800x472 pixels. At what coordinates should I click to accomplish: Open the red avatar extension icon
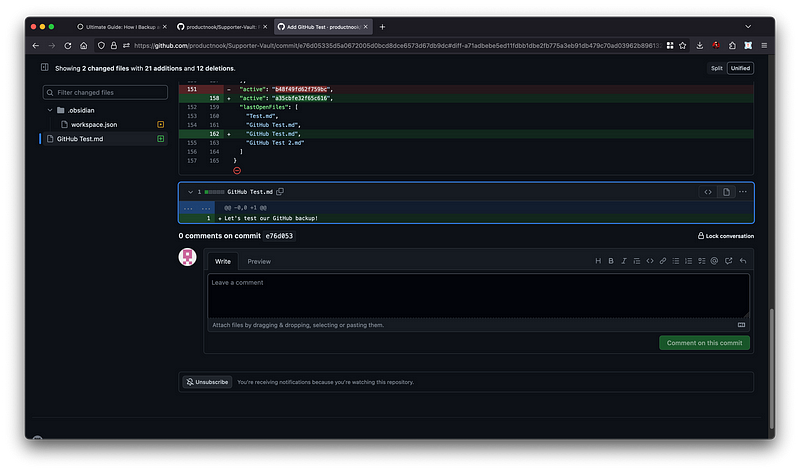pyautogui.click(x=716, y=45)
